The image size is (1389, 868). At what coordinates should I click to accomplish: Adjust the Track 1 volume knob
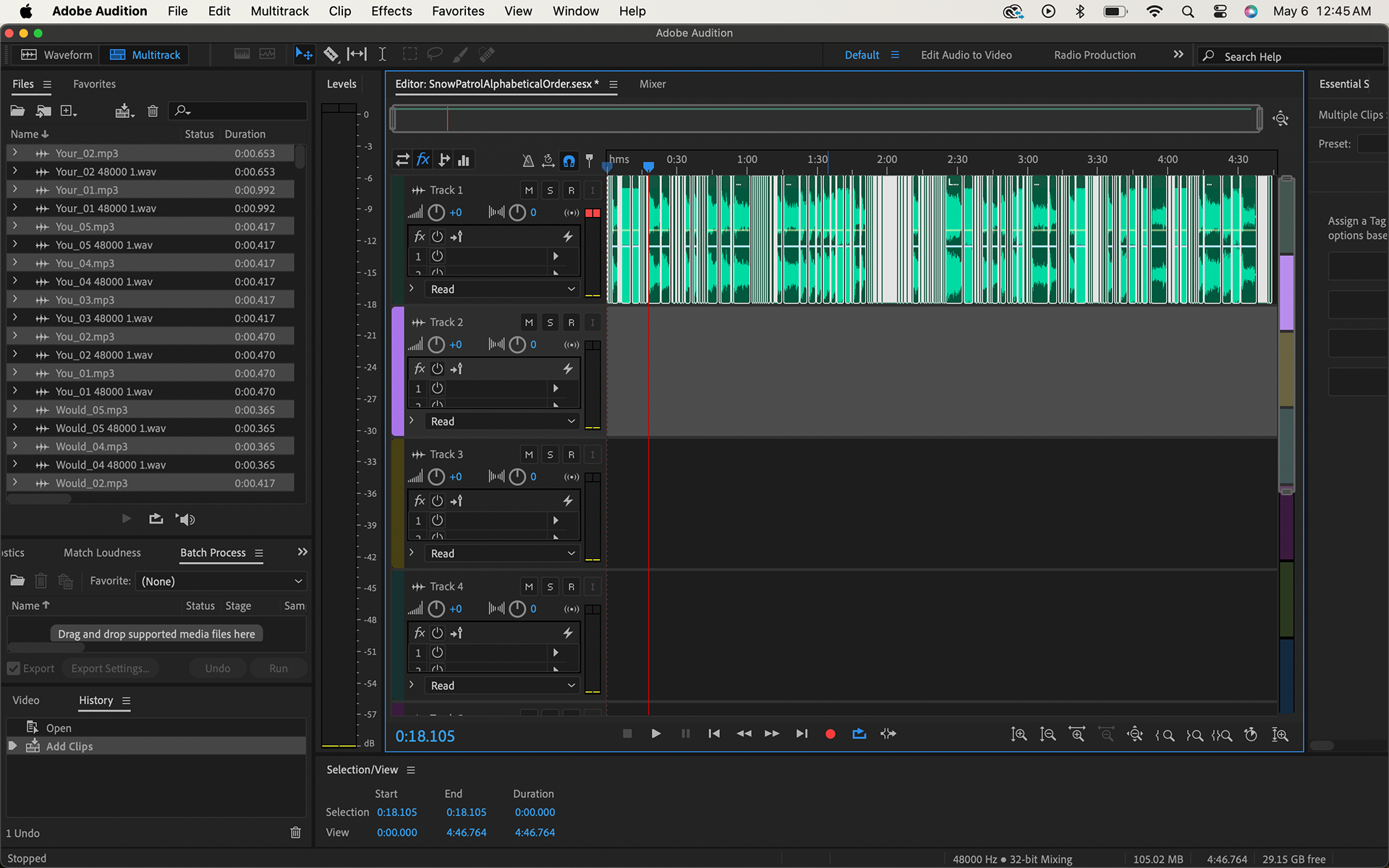tap(436, 213)
